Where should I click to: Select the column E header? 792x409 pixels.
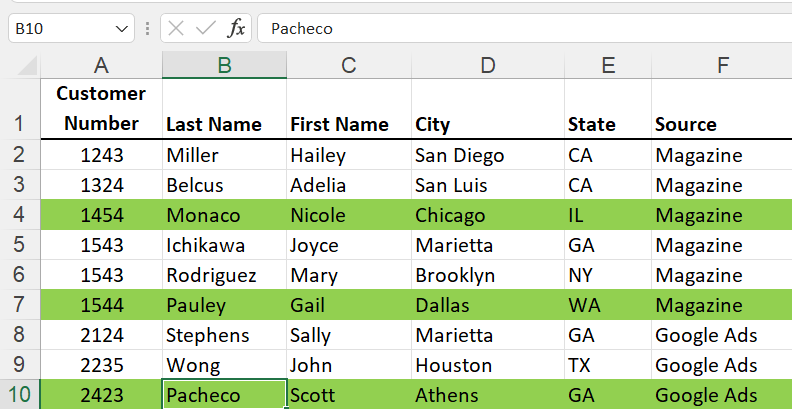[608, 65]
